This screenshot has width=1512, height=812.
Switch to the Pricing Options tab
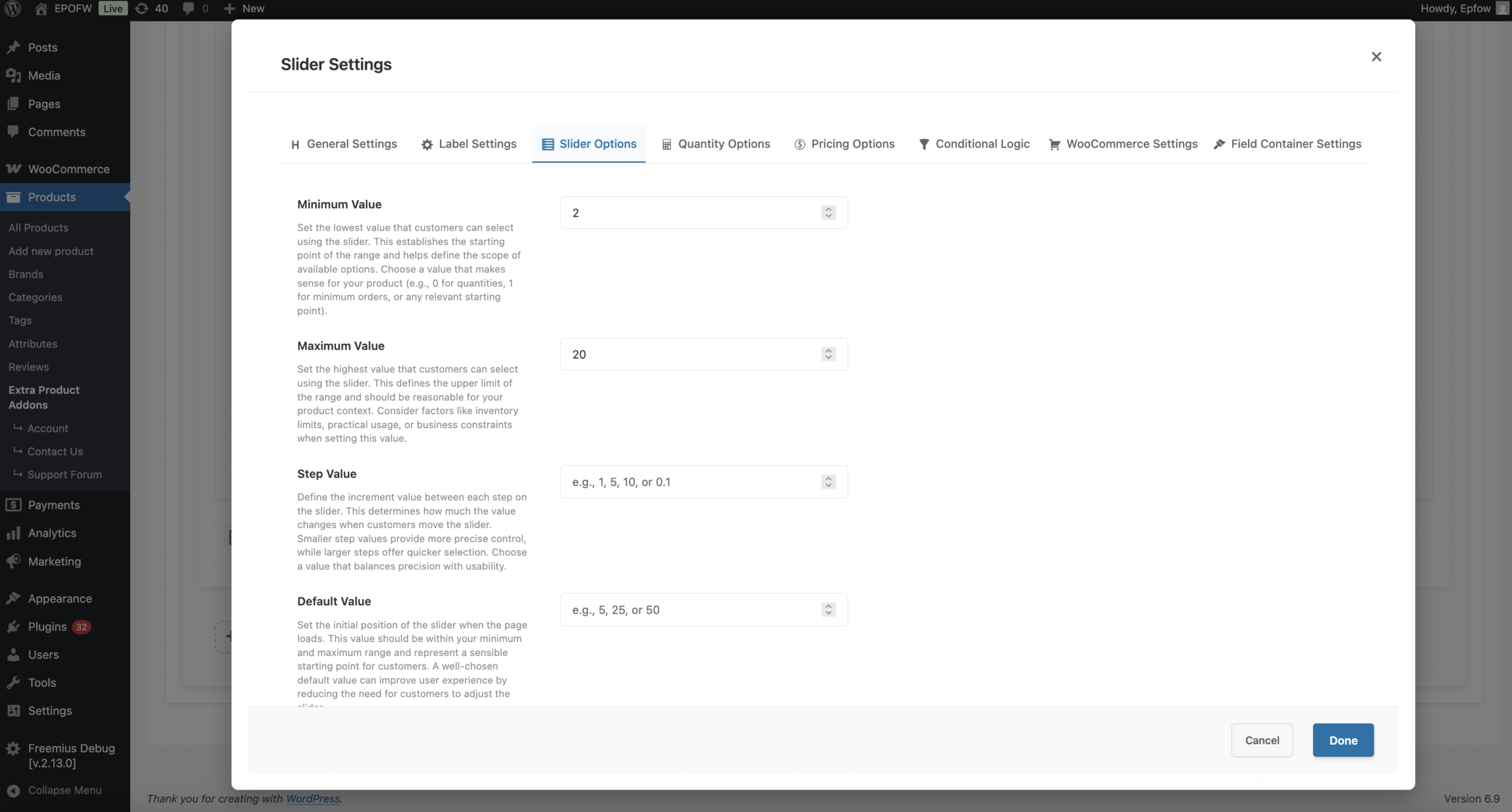844,144
